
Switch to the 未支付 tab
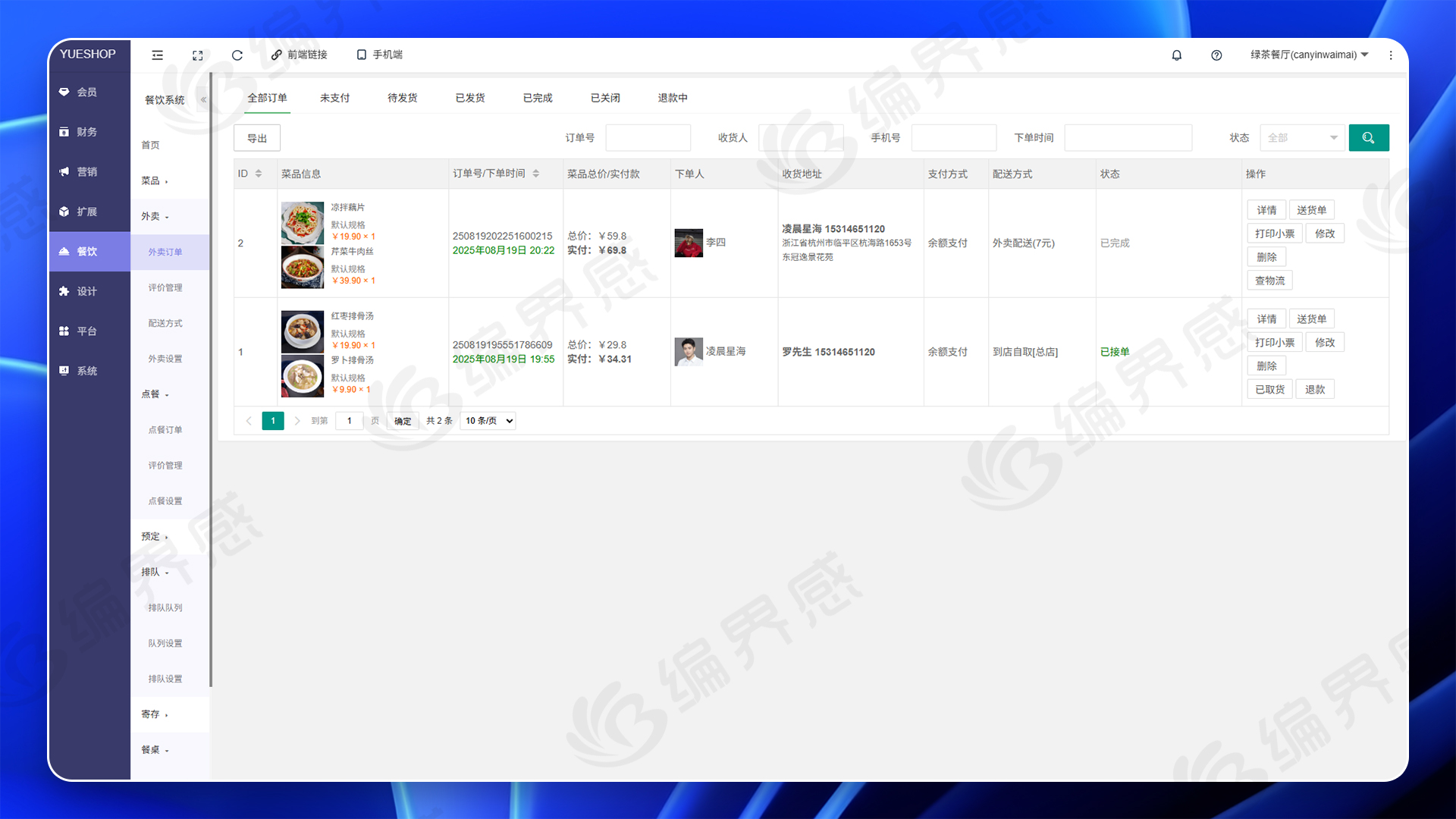pos(334,98)
